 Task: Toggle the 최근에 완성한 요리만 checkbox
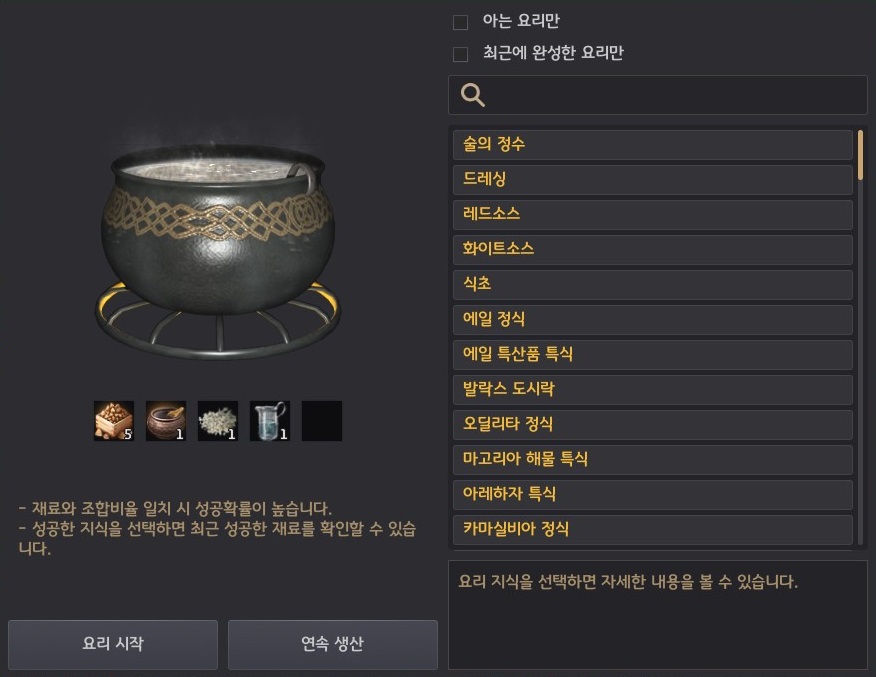pos(460,54)
